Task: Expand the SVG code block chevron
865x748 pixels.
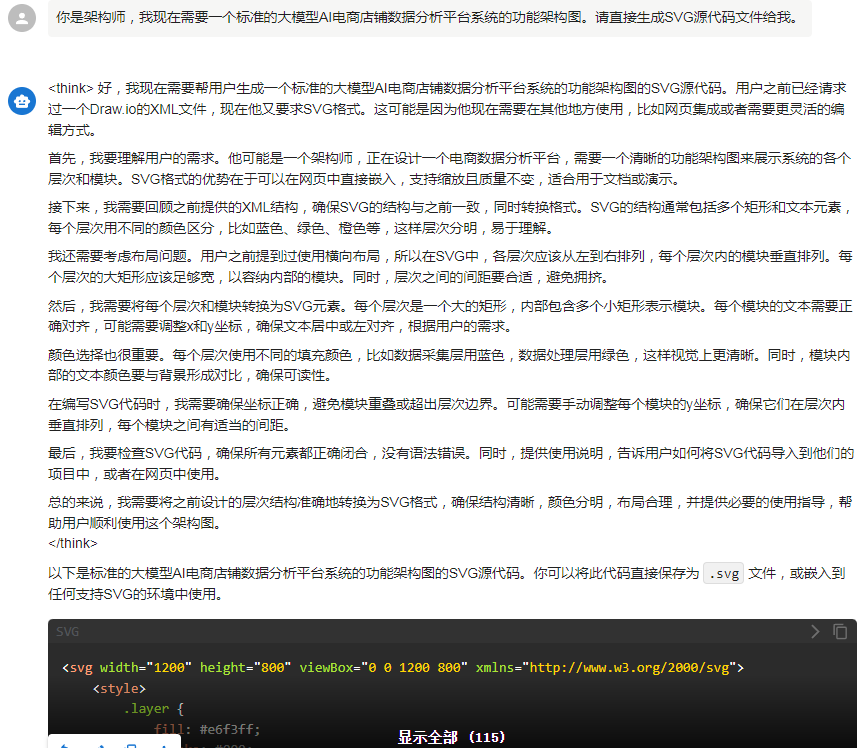Action: (815, 632)
